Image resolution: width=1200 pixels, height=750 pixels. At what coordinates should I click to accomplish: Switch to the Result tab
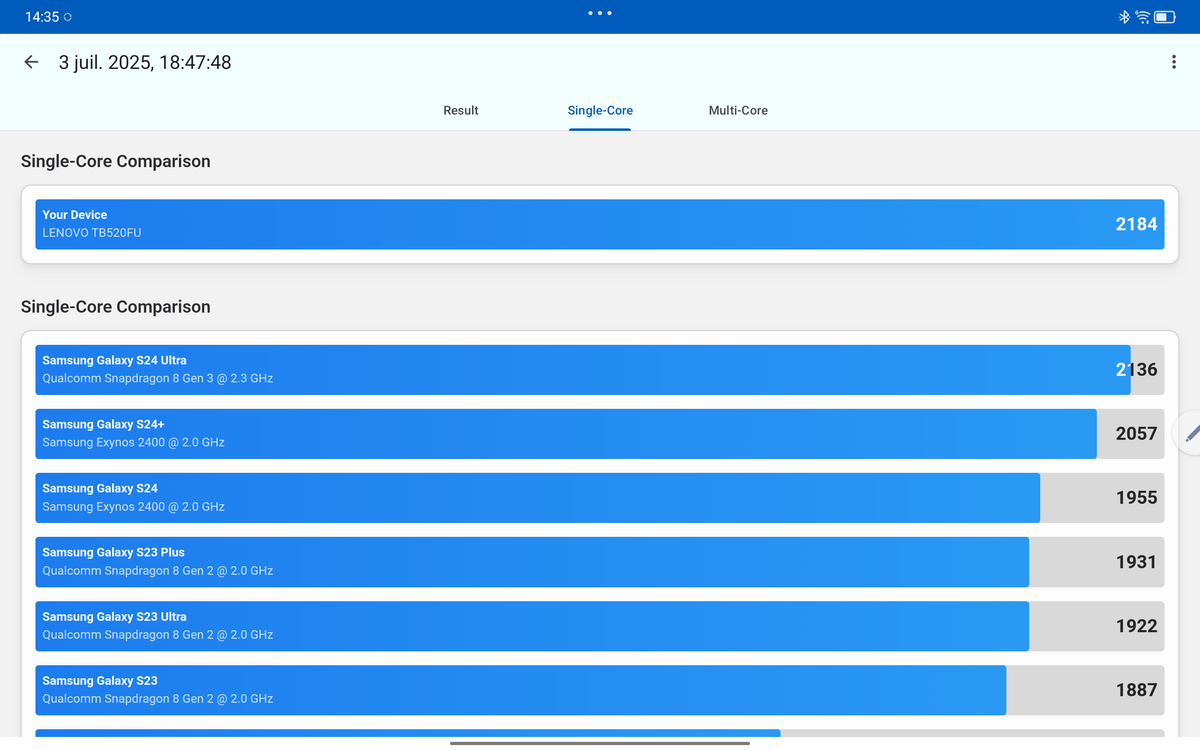coord(461,110)
